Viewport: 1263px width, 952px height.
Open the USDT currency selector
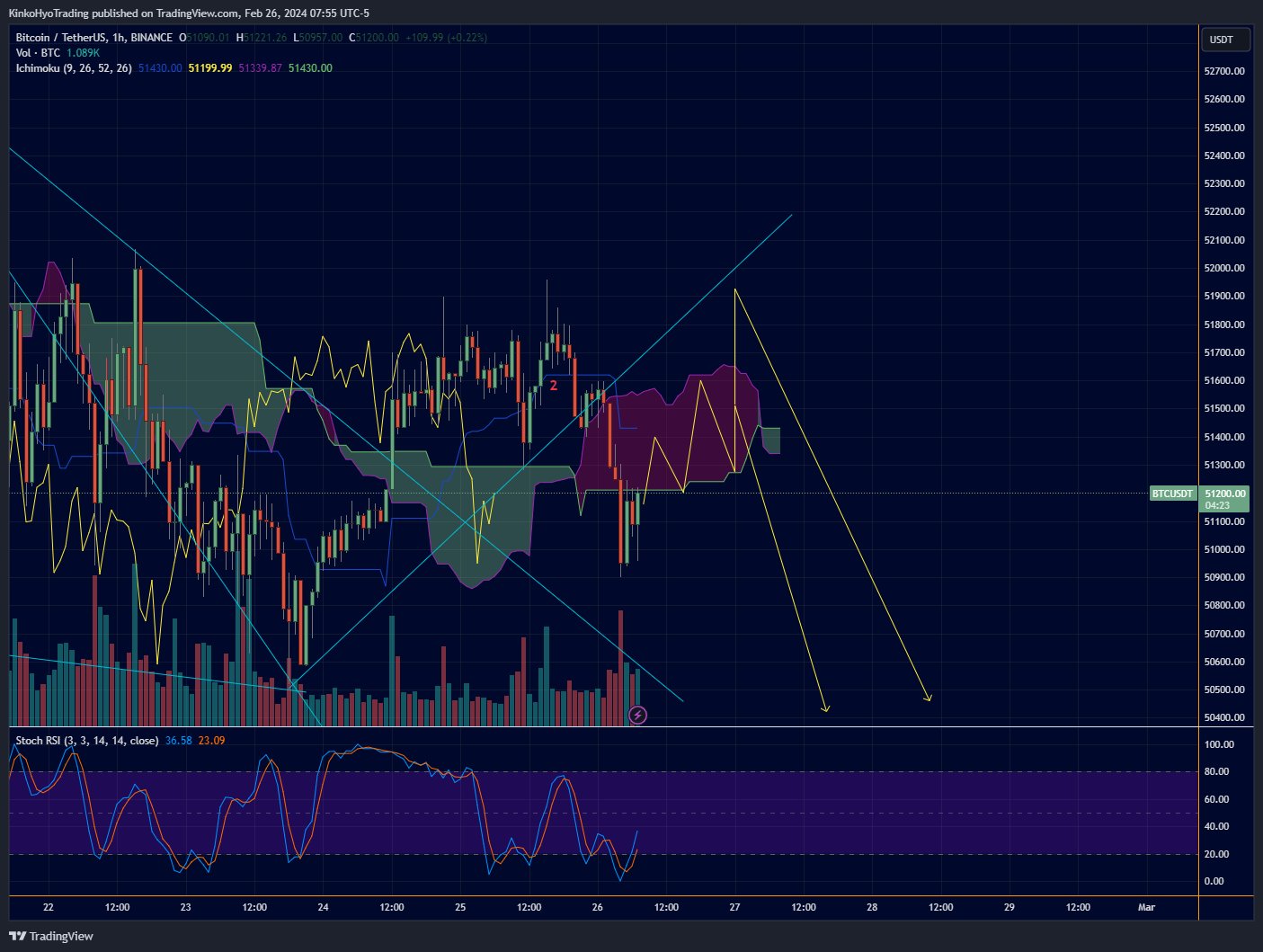point(1224,40)
